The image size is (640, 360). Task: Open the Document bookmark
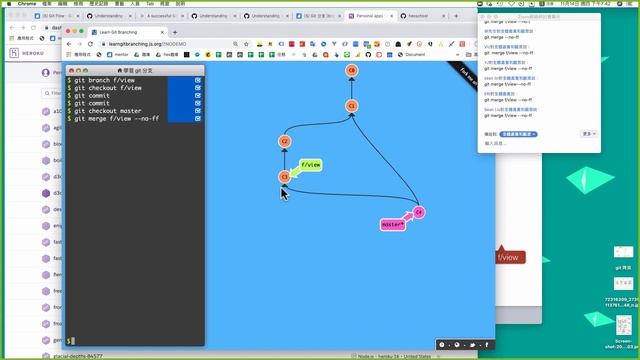pos(411,54)
